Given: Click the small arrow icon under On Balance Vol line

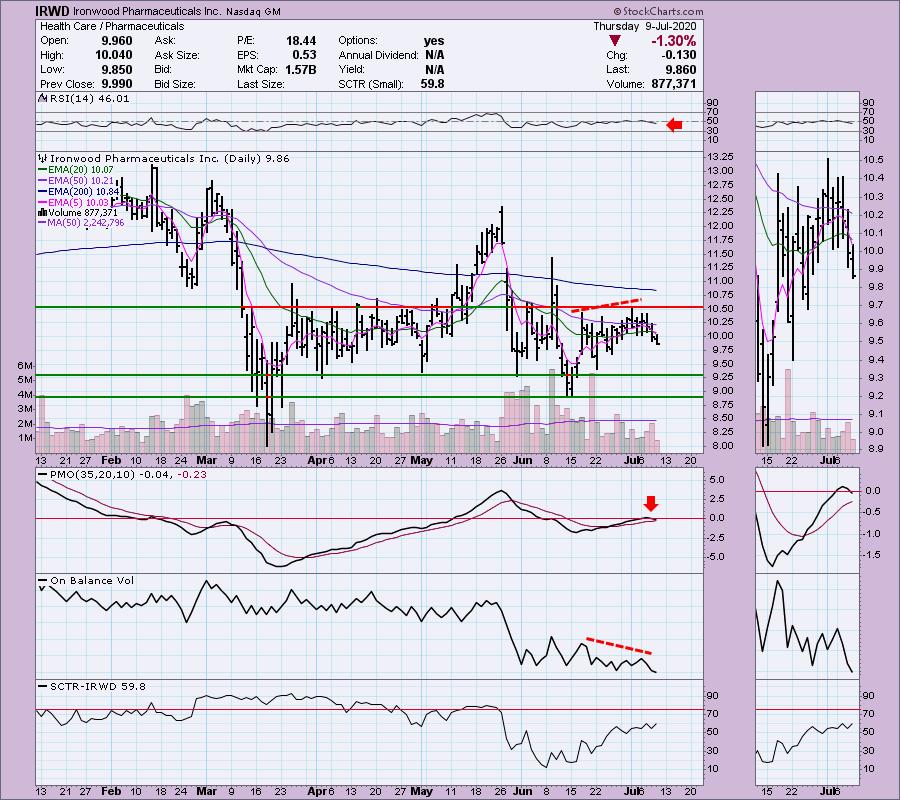Looking at the screenshot, I should [41, 588].
